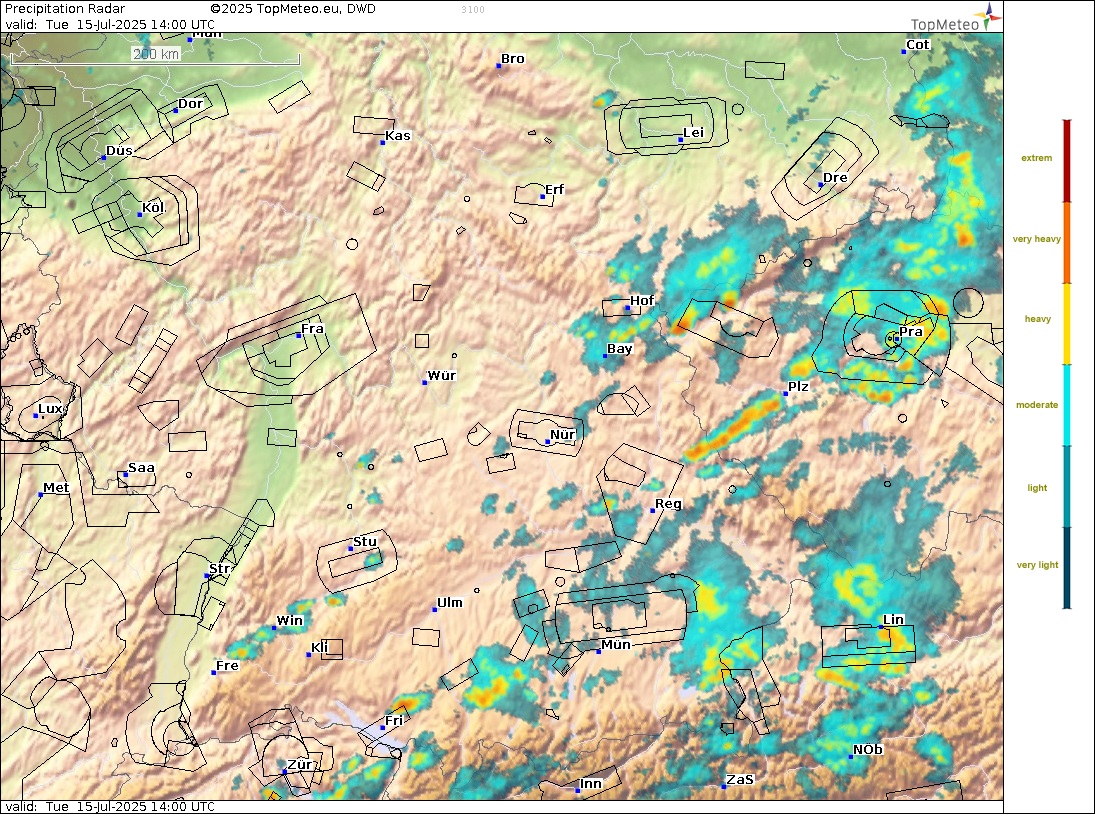Viewport: 1095px width, 814px height.
Task: Click the 'light' legend label
Action: coord(1037,487)
